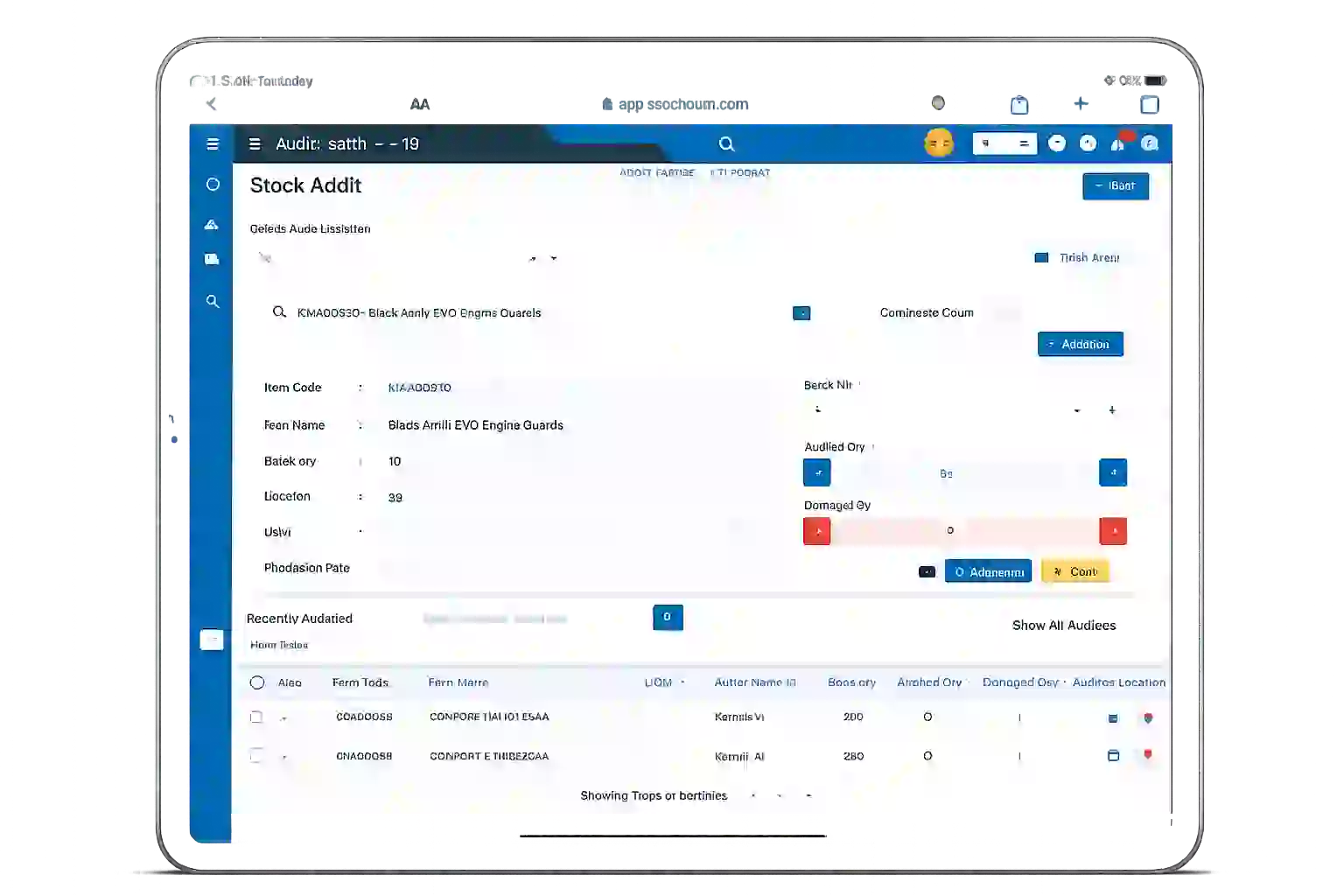
Task: Toggle the sidebar hamburger menu icon
Action: coord(213,143)
